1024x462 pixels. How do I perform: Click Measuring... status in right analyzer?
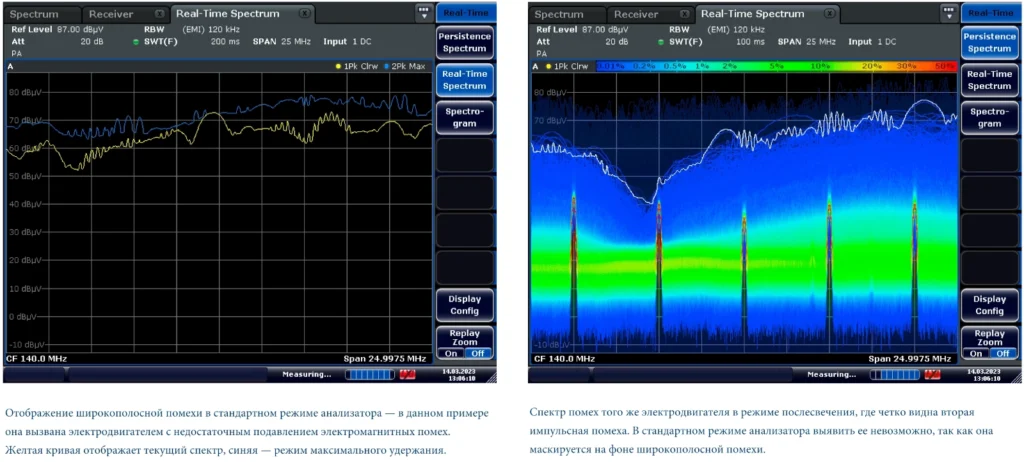(831, 374)
